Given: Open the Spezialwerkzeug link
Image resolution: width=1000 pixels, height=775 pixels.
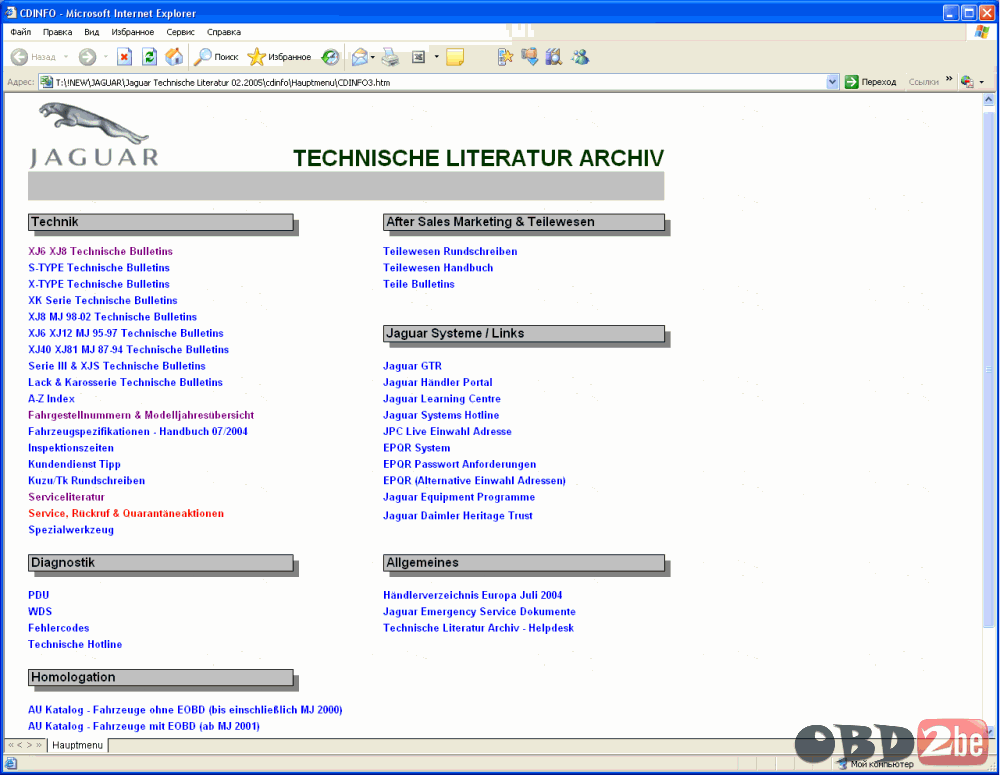Looking at the screenshot, I should tap(71, 530).
